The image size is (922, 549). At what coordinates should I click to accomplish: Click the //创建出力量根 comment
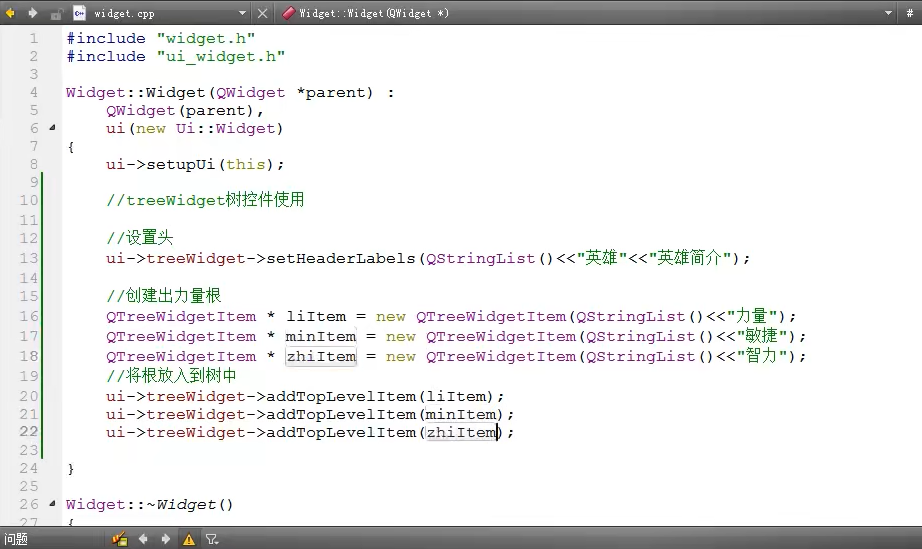(163, 296)
